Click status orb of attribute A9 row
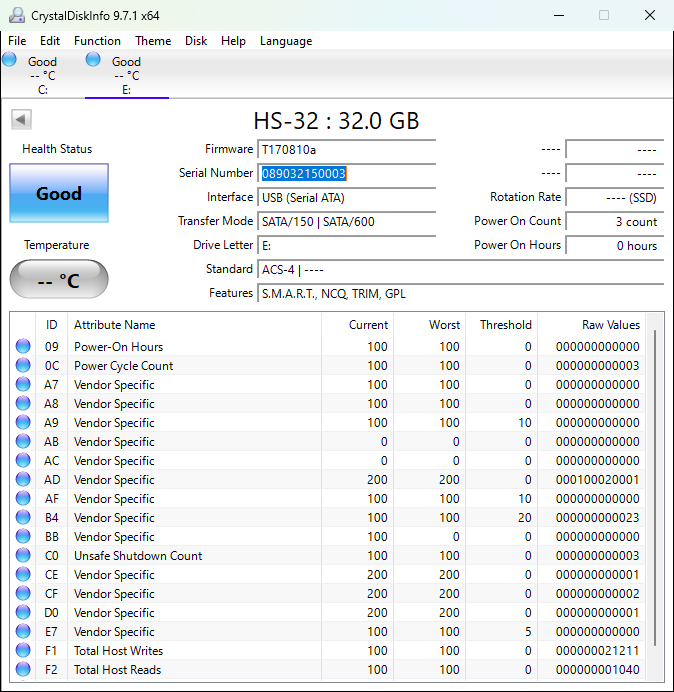The width and height of the screenshot is (674, 692). coord(23,422)
